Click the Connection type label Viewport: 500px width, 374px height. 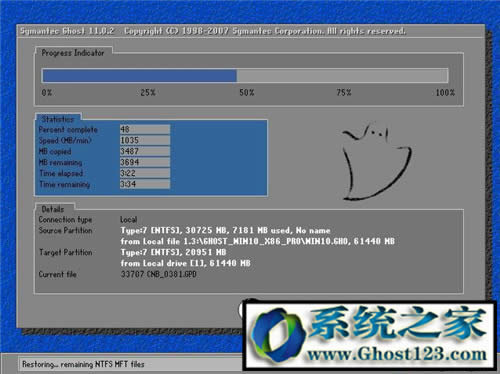tap(65, 220)
